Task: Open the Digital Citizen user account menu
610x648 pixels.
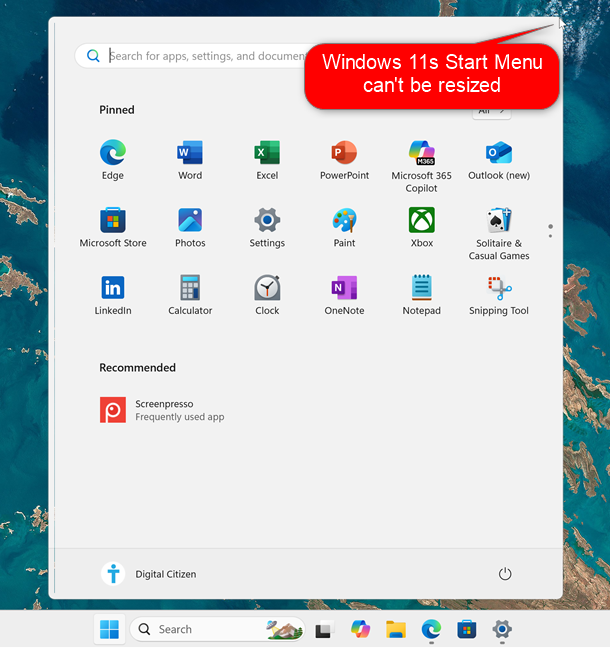Action: point(149,574)
